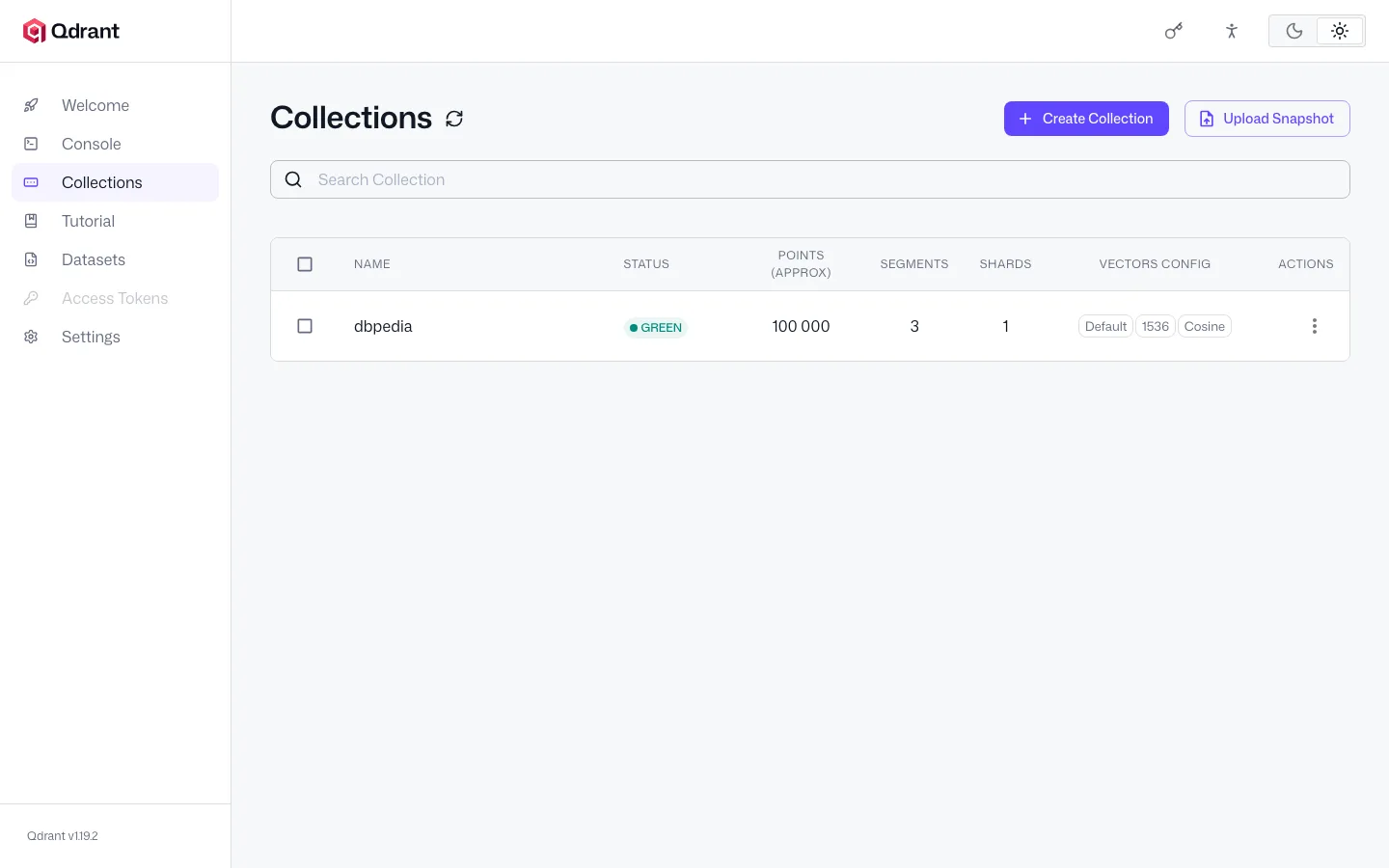Click the POINTS (APPROX) column header
The width and height of the screenshot is (1389, 868).
click(801, 264)
